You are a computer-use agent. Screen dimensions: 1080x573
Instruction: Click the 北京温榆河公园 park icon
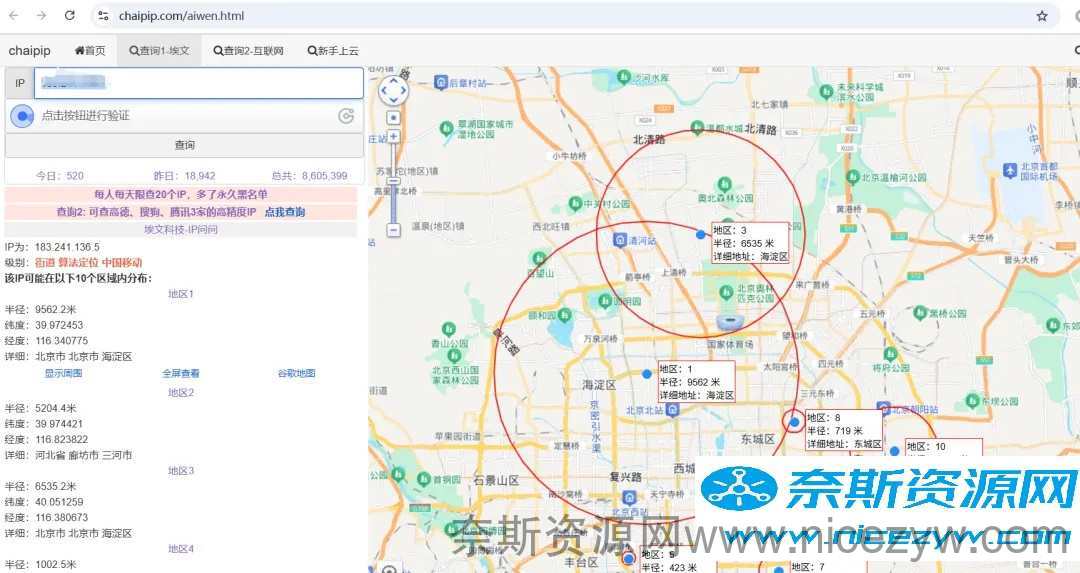[x=853, y=177]
